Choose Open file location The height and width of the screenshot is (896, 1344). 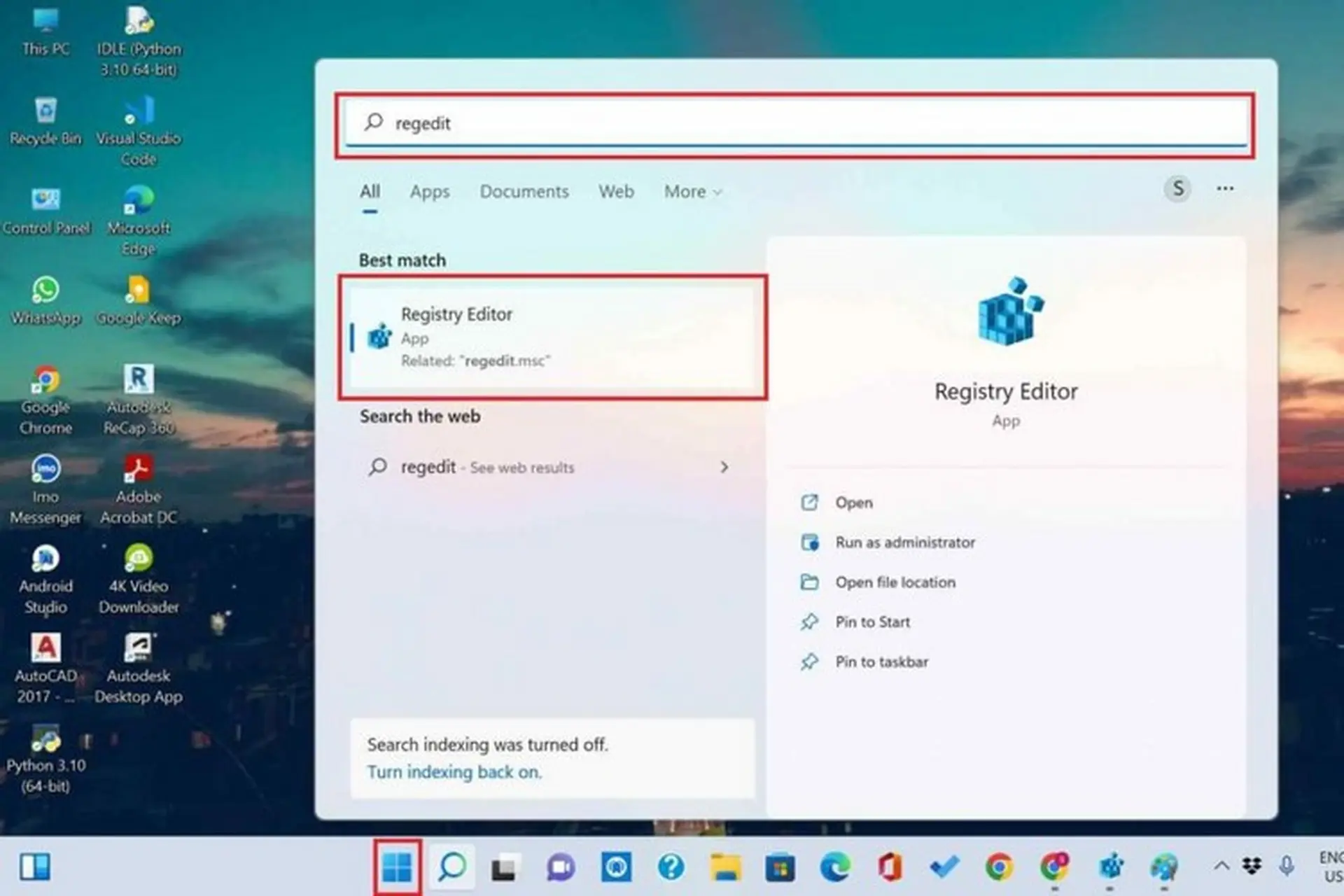point(878,582)
